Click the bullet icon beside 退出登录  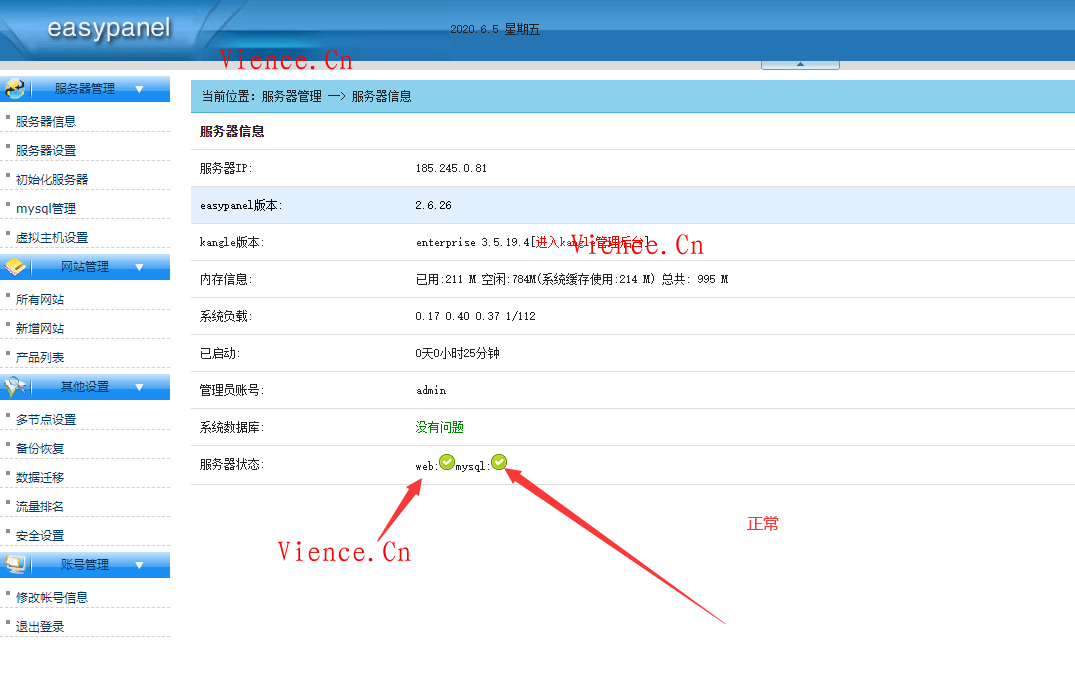pyautogui.click(x=8, y=621)
